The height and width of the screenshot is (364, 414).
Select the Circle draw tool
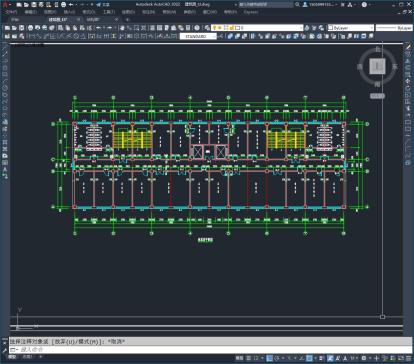click(5, 88)
